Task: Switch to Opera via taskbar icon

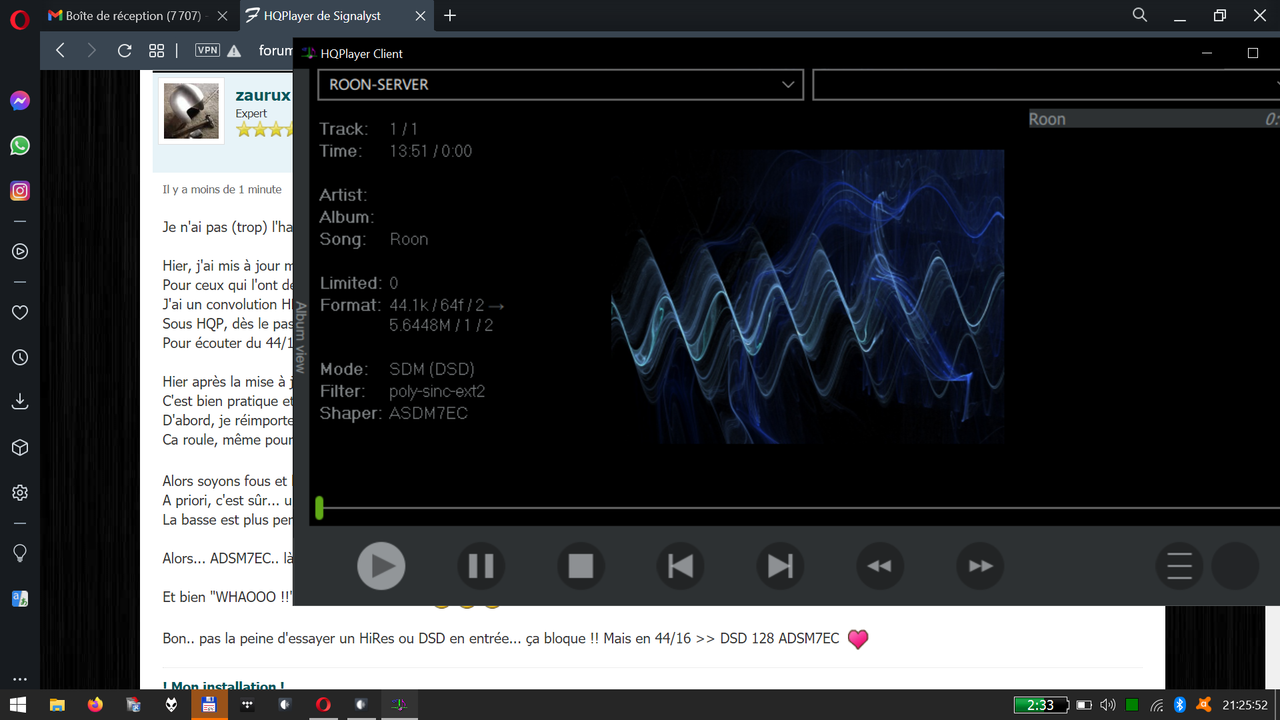Action: coord(323,705)
